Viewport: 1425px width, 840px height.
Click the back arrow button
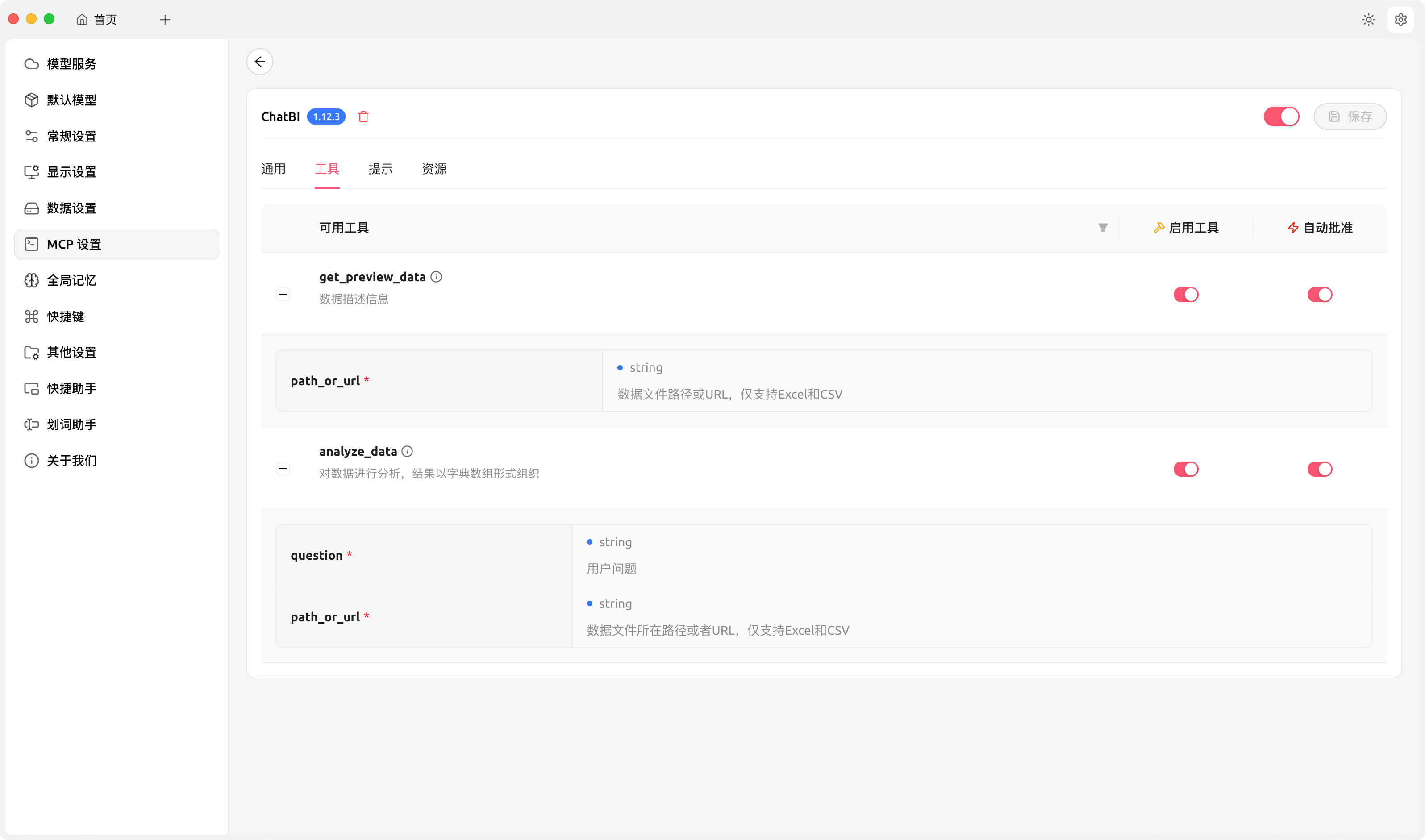(260, 62)
